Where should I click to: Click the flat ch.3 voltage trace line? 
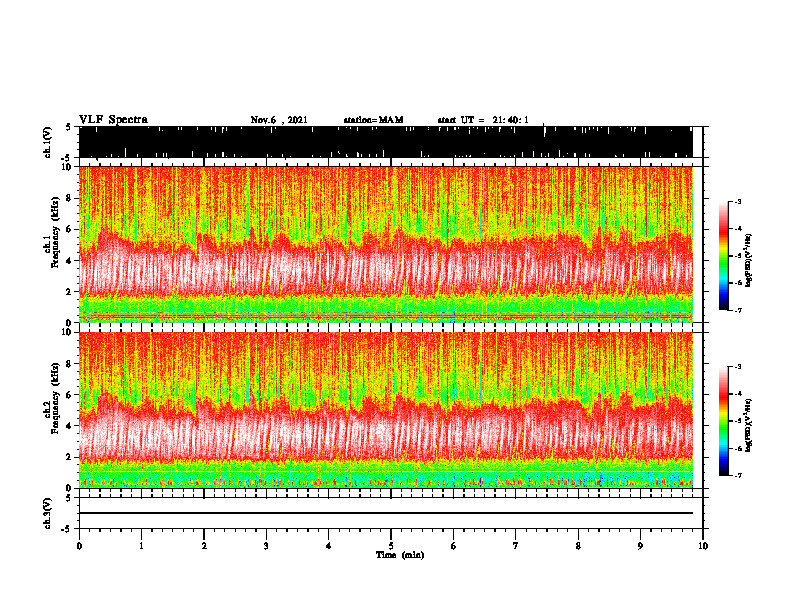coord(386,513)
